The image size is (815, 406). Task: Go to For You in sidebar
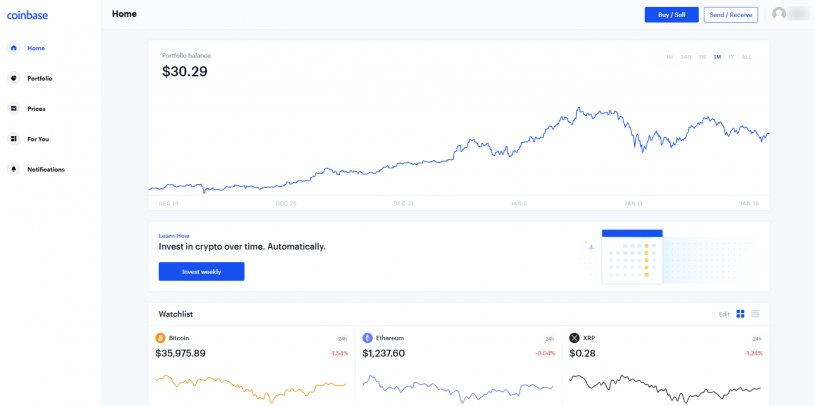click(38, 139)
